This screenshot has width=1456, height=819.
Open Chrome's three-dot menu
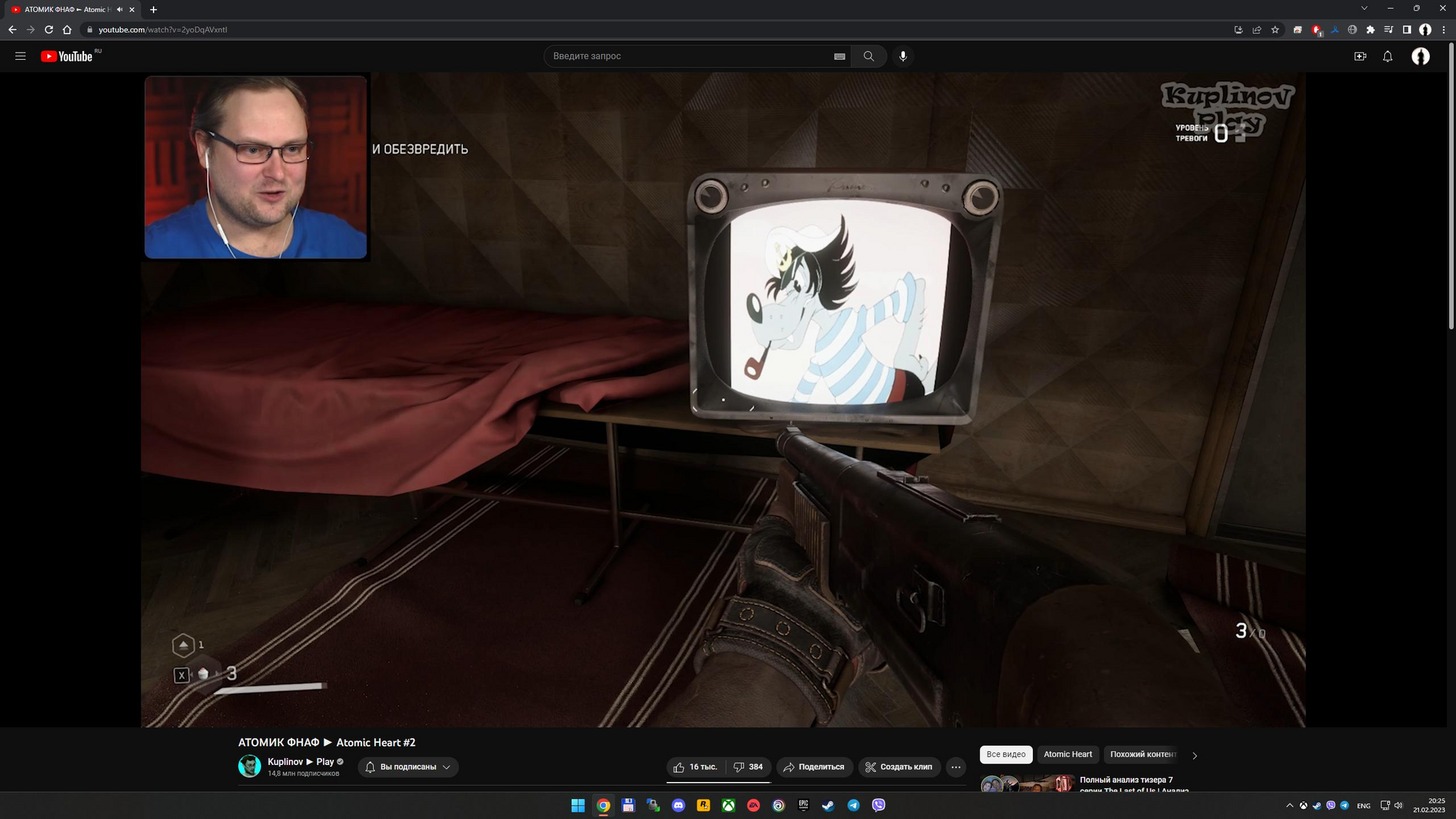tap(1444, 30)
